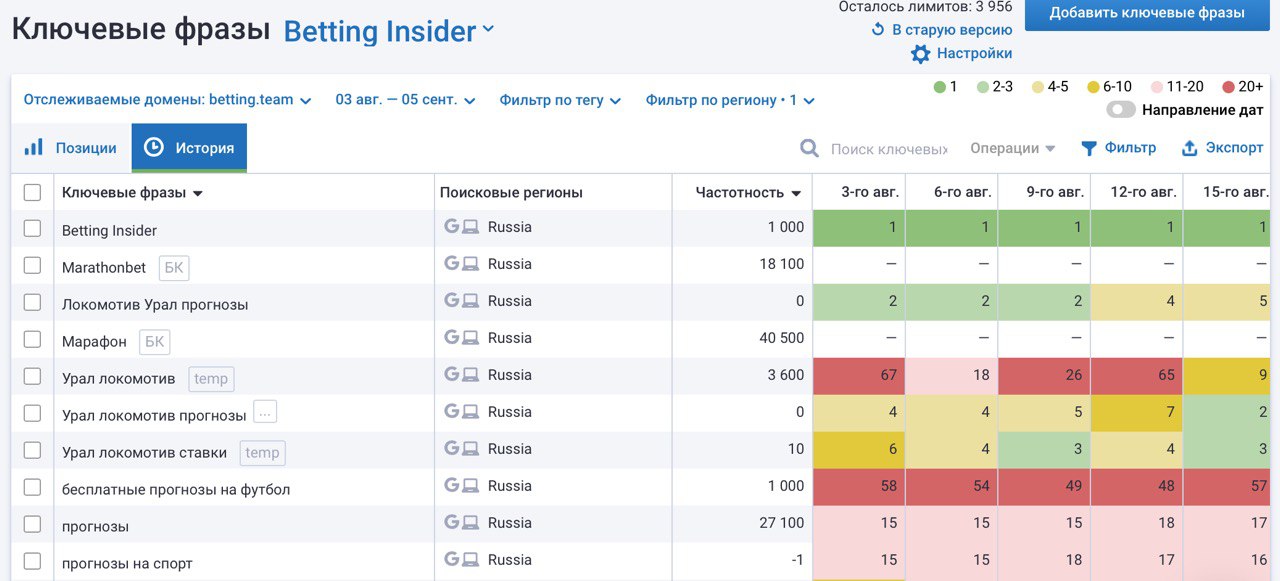Toggle the Направление дат switch
This screenshot has width=1280, height=581.
click(1121, 110)
